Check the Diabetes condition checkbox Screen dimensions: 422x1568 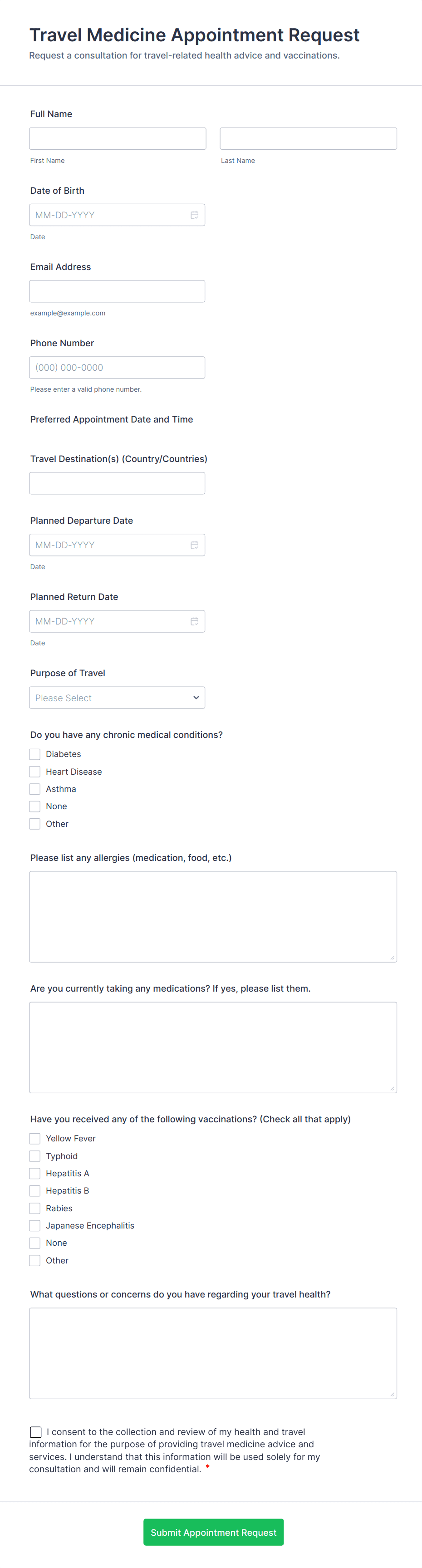tap(34, 754)
